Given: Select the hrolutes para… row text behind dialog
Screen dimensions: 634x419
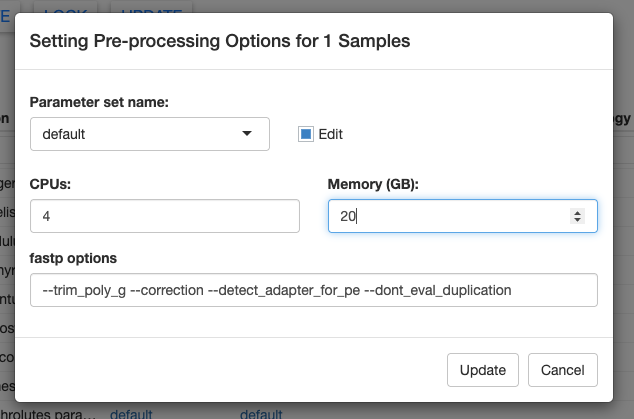Looking at the screenshot, I should coord(48,414).
